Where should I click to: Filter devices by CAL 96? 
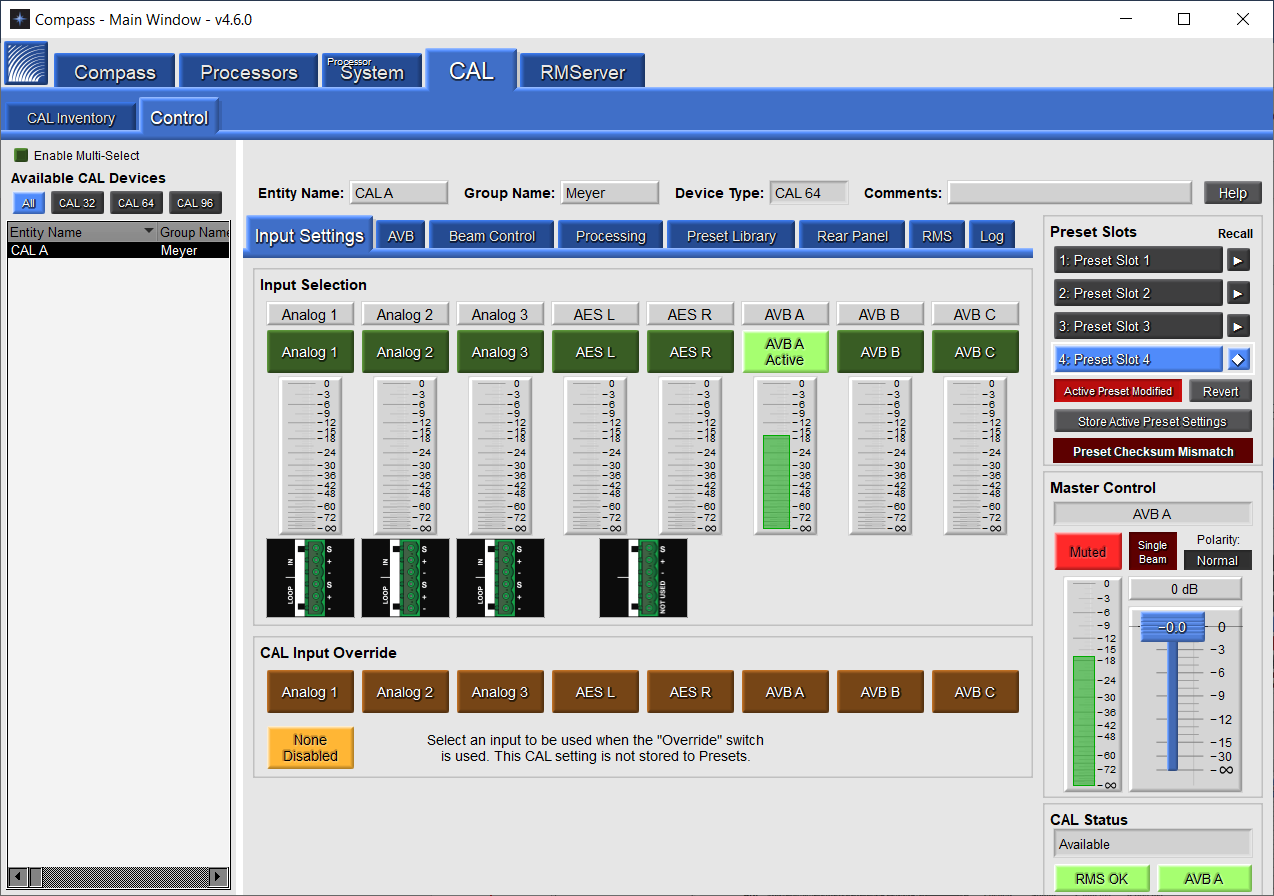[195, 203]
